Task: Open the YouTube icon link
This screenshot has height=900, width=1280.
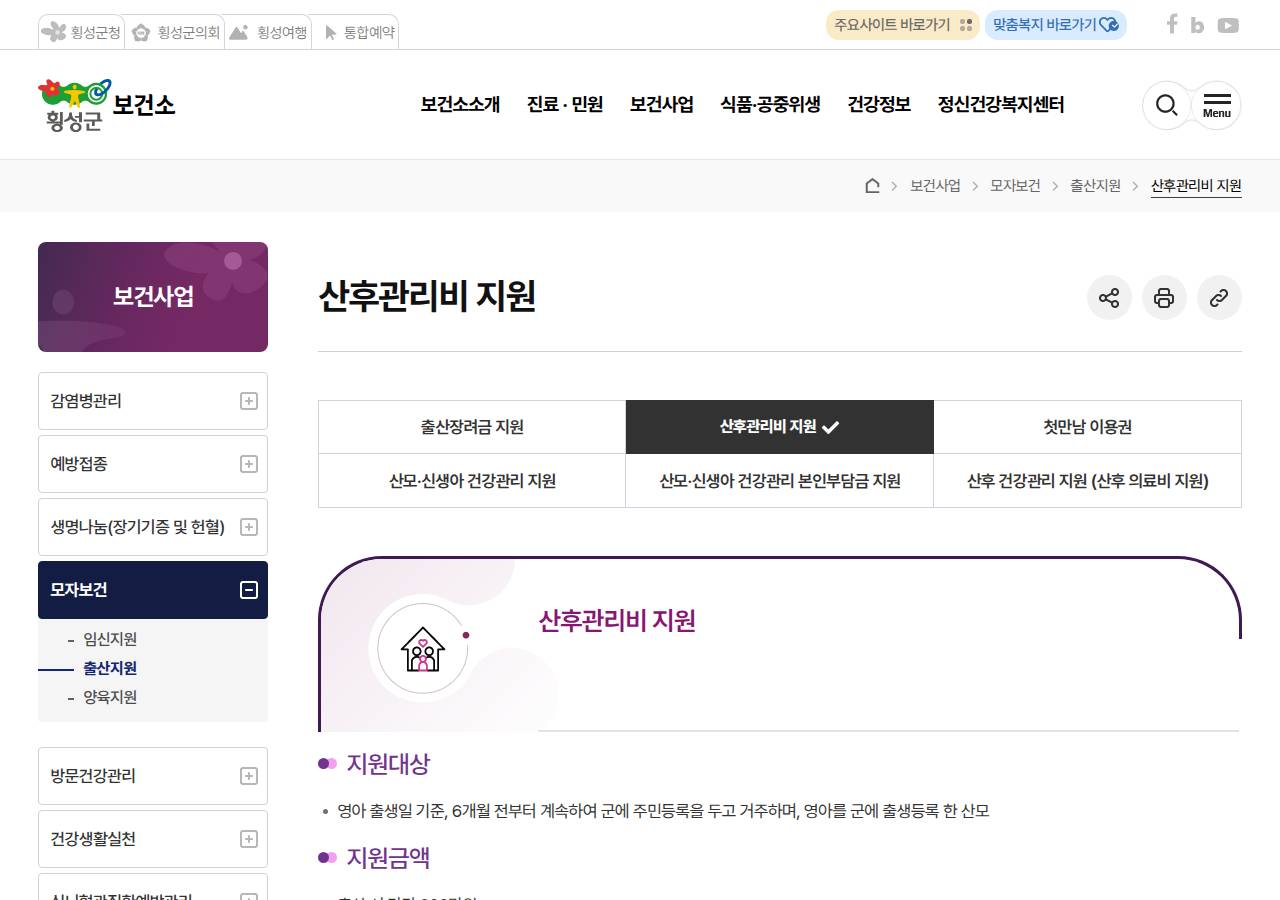Action: pos(1228,26)
